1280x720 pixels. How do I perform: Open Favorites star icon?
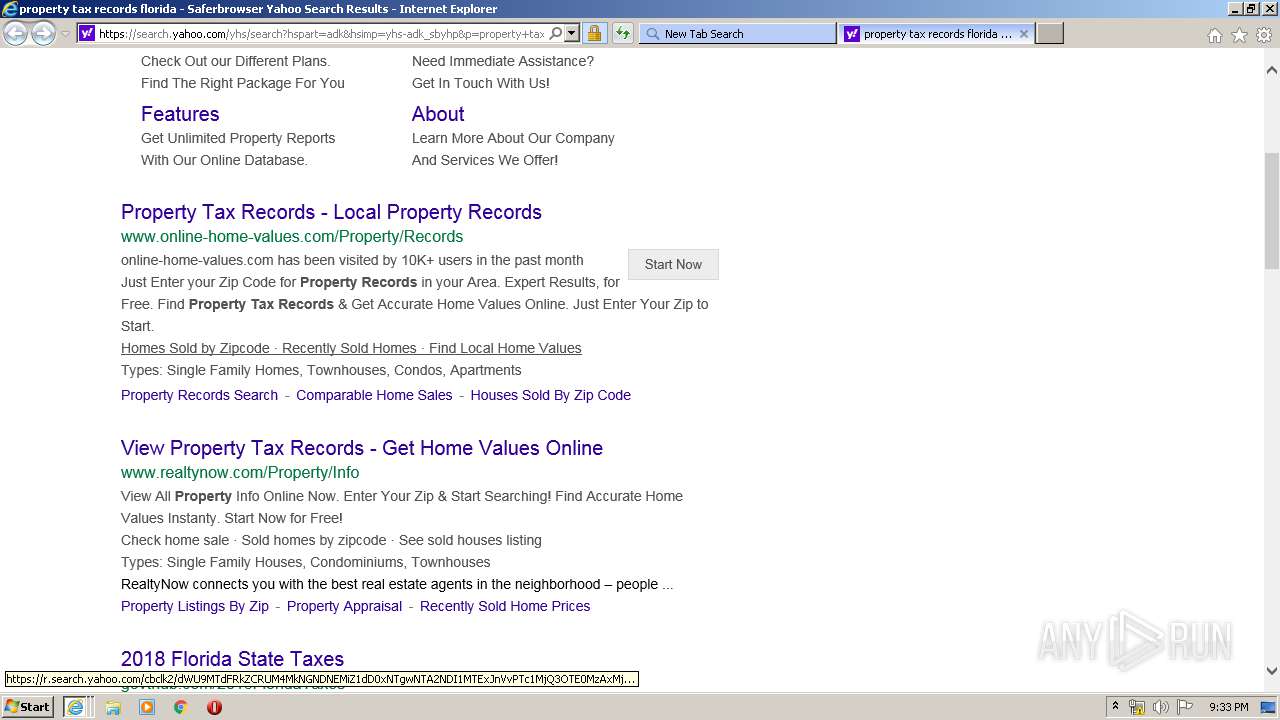1239,35
